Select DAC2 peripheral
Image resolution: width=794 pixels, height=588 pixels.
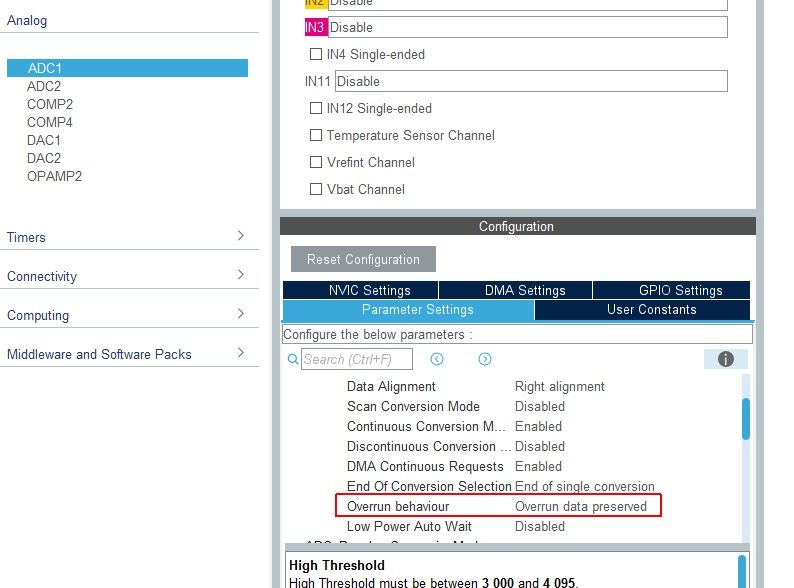click(44, 159)
